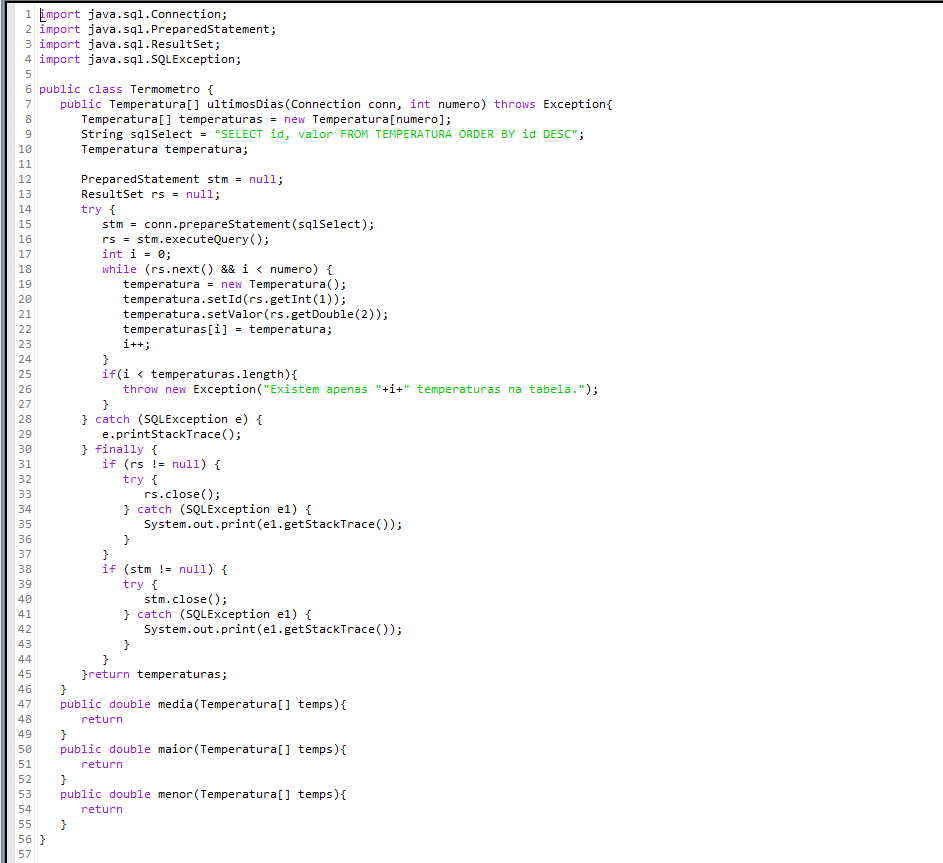Click 'Temperatura temperatura;' declaration
This screenshot has width=943, height=863.
pos(165,149)
